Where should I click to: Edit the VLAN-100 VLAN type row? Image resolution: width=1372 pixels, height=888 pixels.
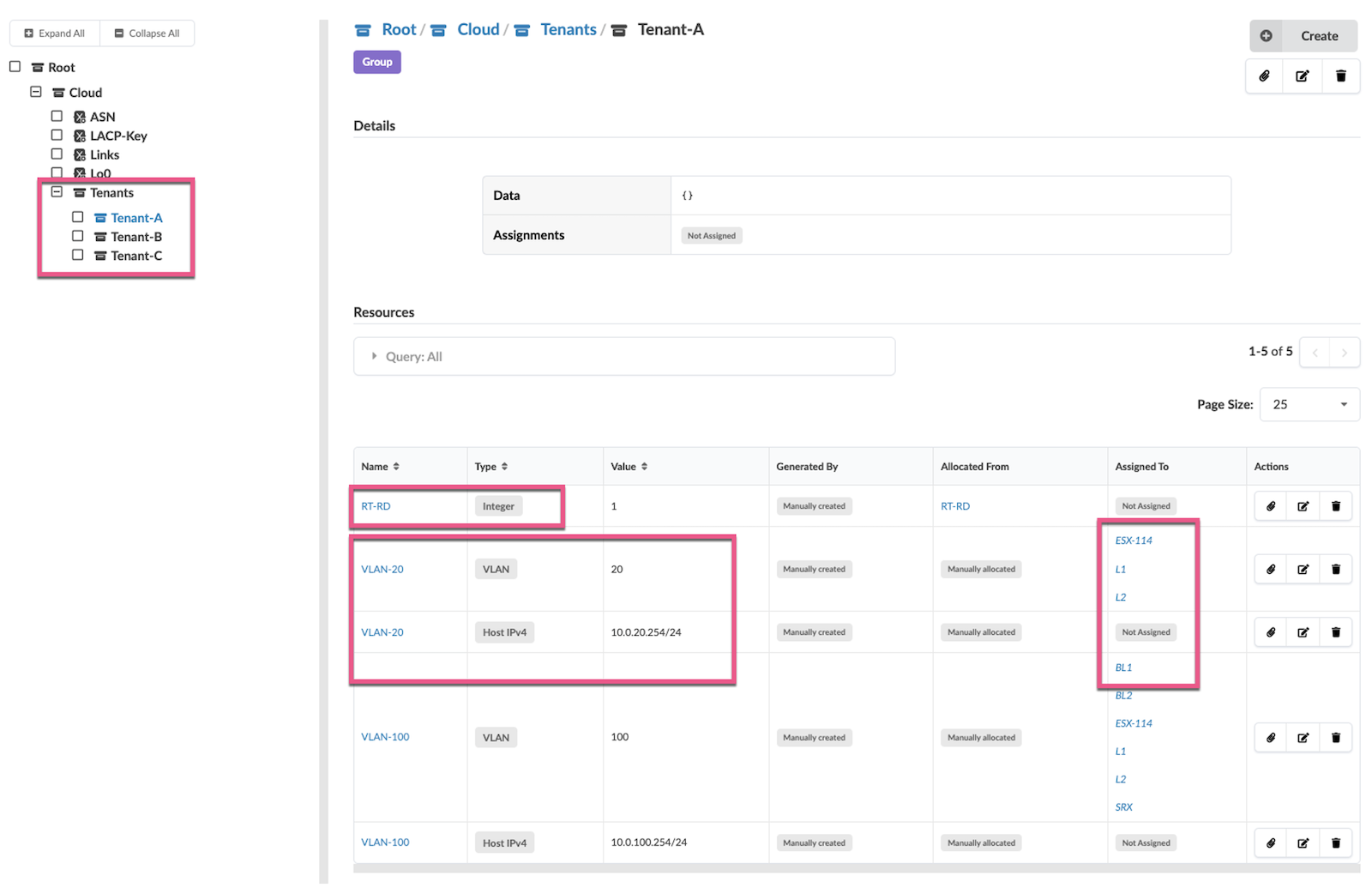(1303, 738)
